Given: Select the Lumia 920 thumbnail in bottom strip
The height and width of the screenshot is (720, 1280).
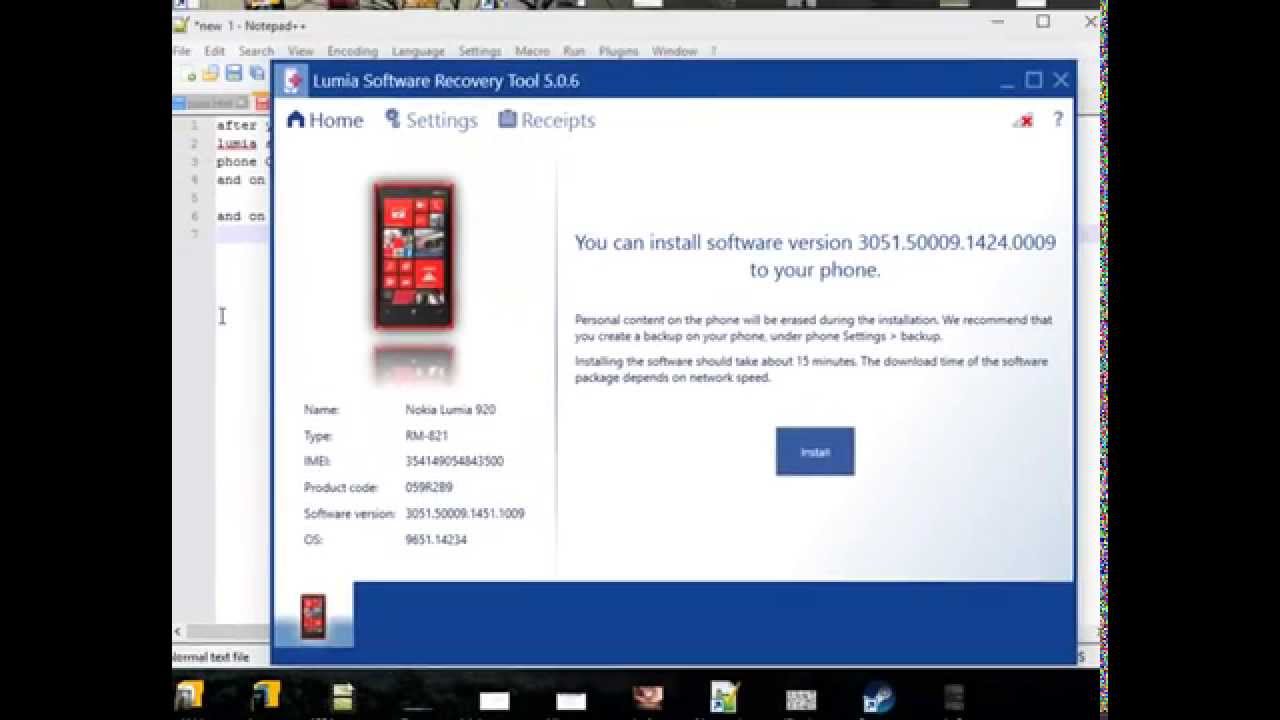Looking at the screenshot, I should click(x=313, y=616).
